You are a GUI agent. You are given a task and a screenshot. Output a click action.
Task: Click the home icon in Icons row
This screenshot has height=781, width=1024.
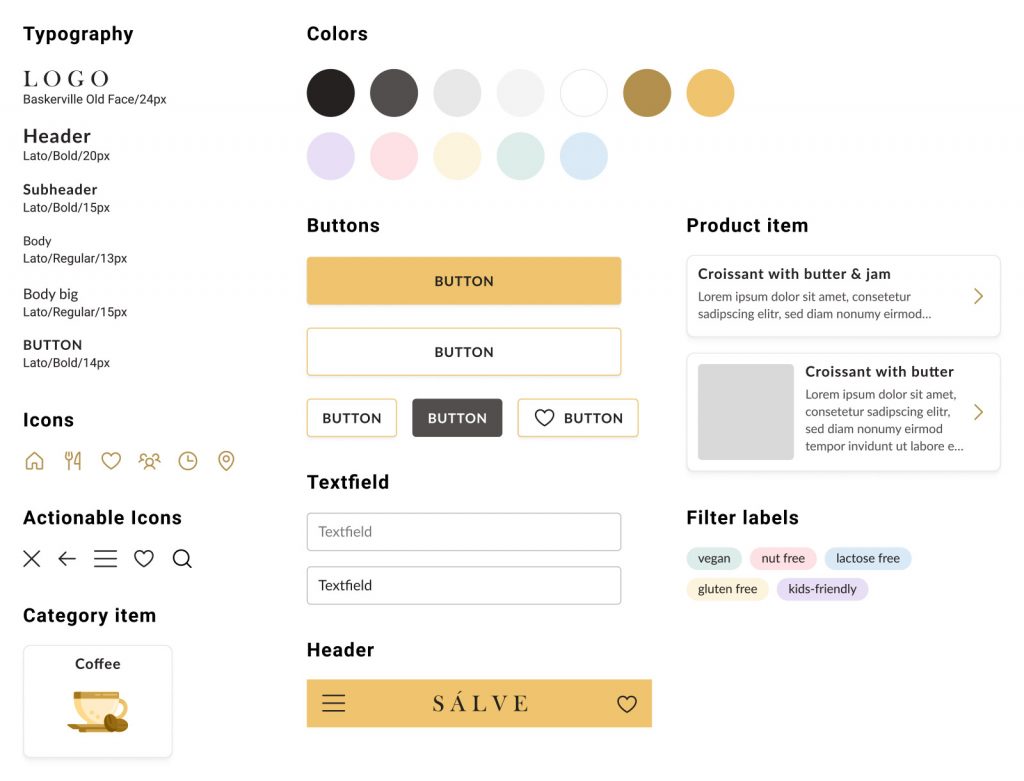[x=34, y=461]
